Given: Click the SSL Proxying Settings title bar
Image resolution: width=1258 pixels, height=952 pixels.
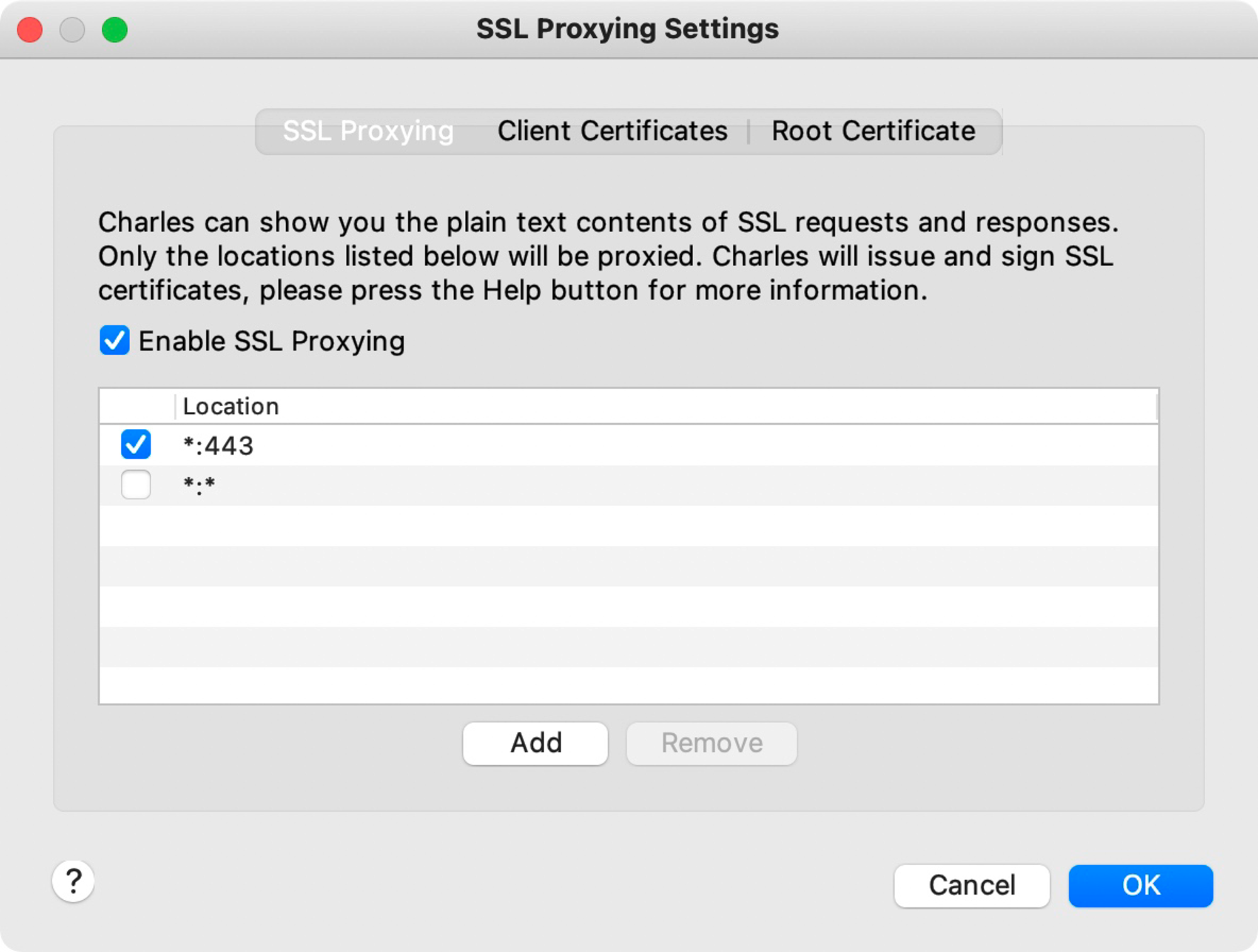Looking at the screenshot, I should [x=627, y=29].
